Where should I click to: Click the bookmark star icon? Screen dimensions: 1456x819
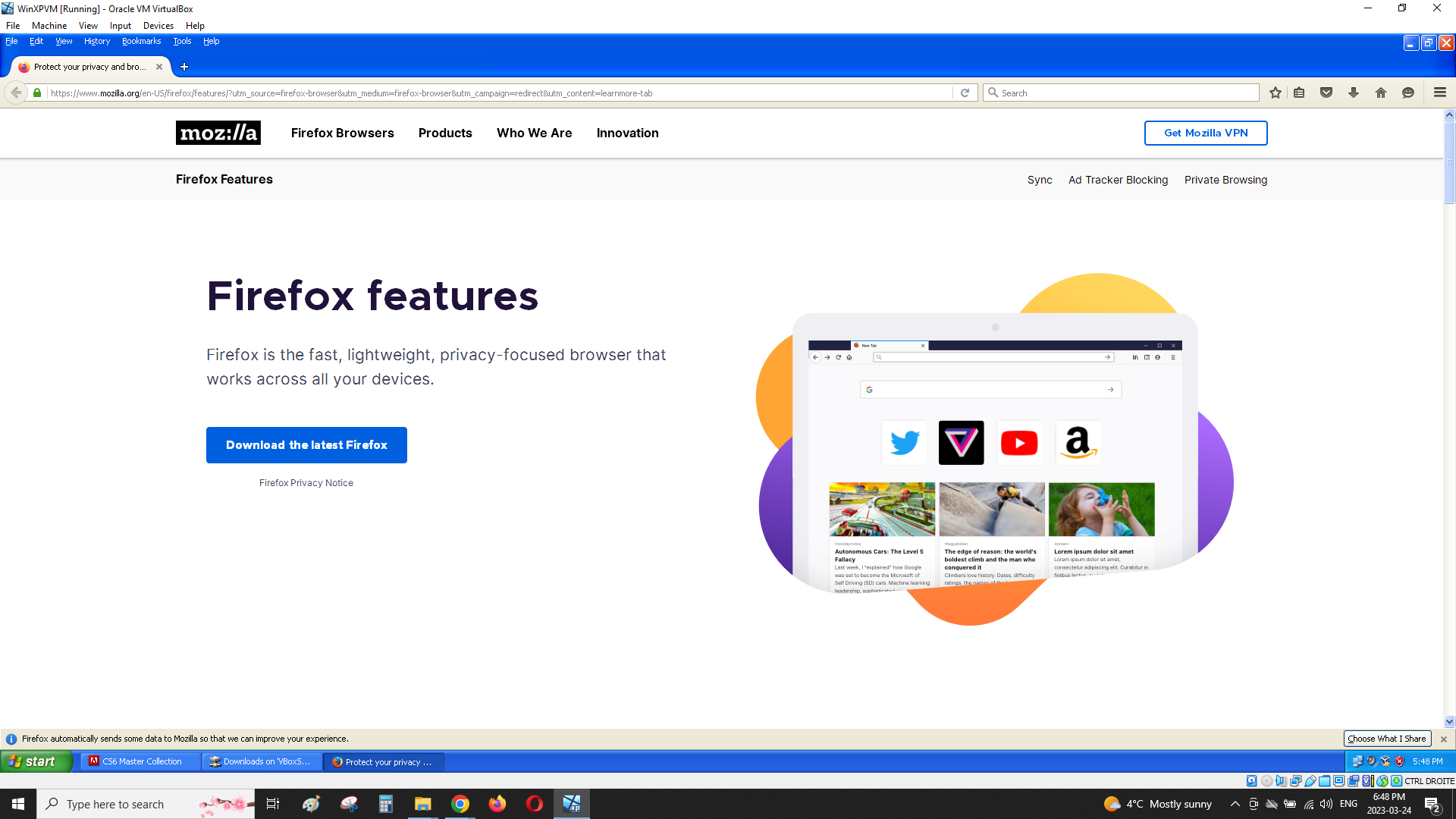(1276, 93)
